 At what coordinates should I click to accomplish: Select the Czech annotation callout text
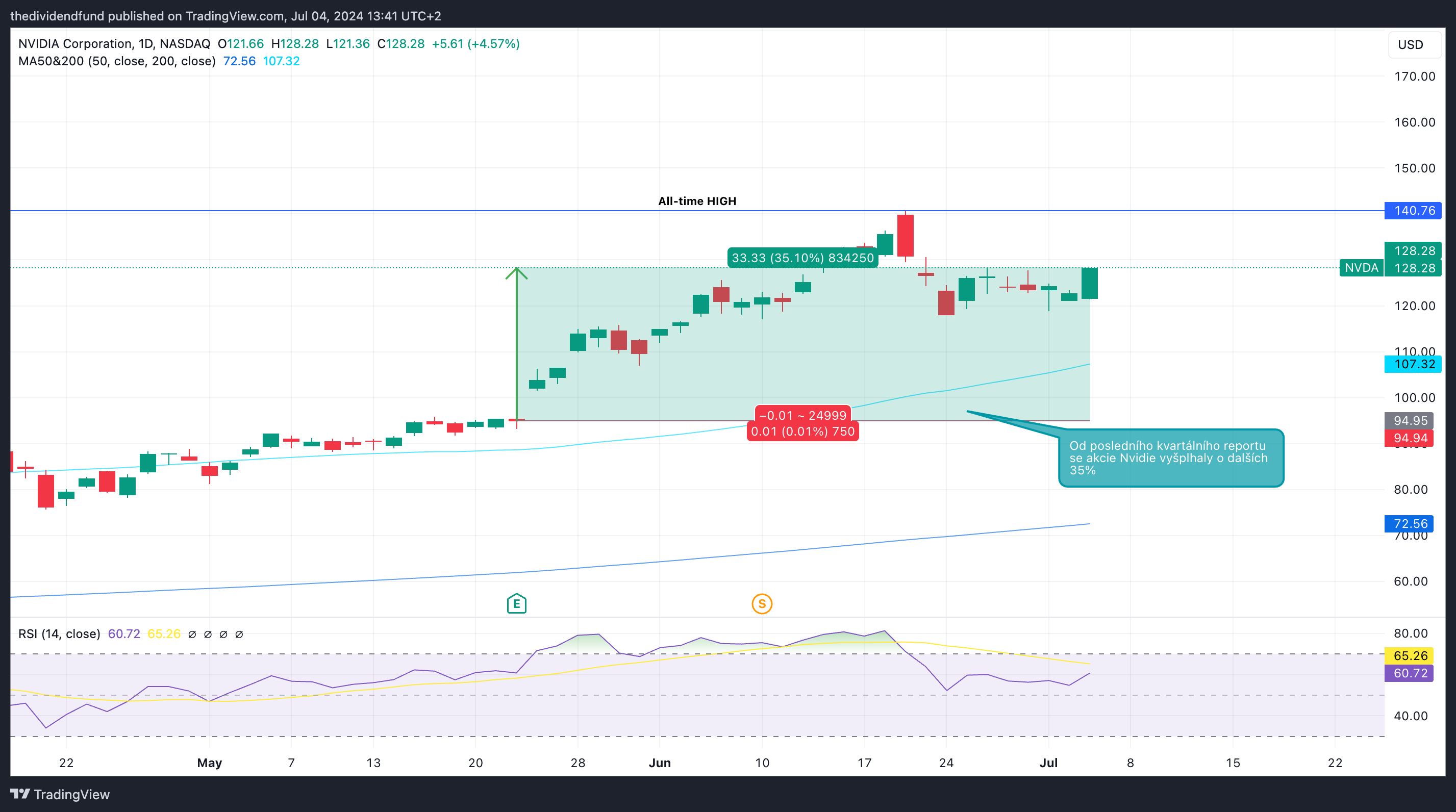coord(1168,458)
